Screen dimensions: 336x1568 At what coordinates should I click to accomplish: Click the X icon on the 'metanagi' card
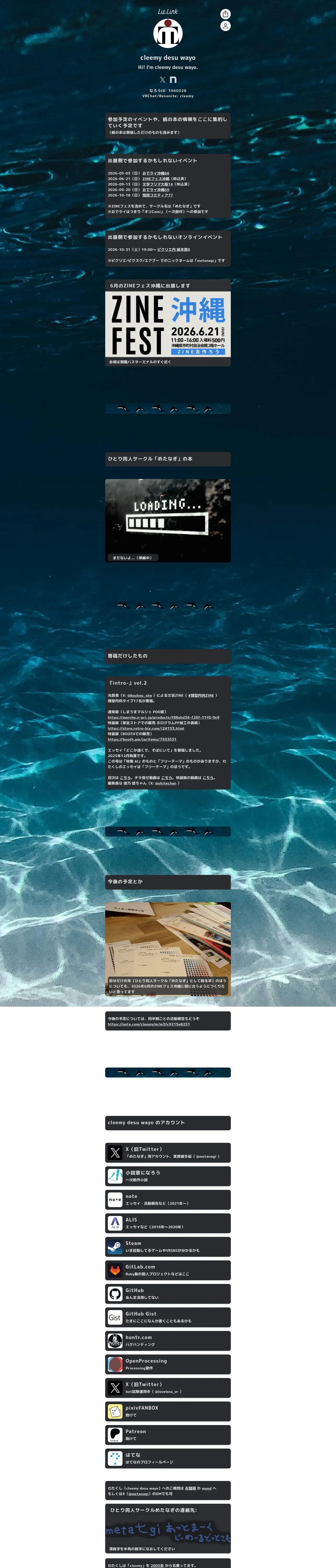(x=115, y=1152)
